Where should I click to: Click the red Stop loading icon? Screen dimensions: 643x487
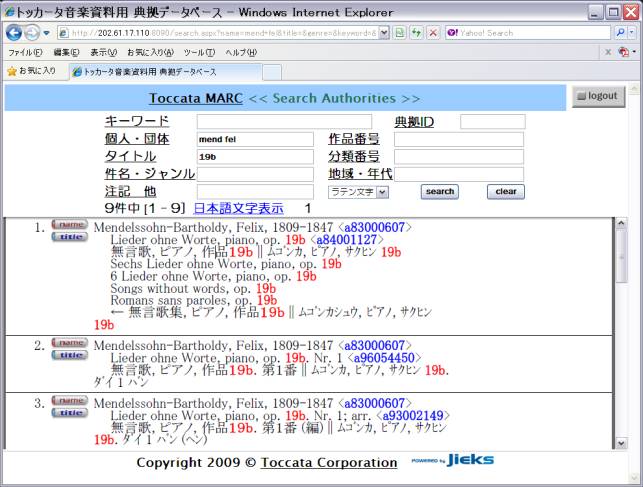[x=433, y=33]
